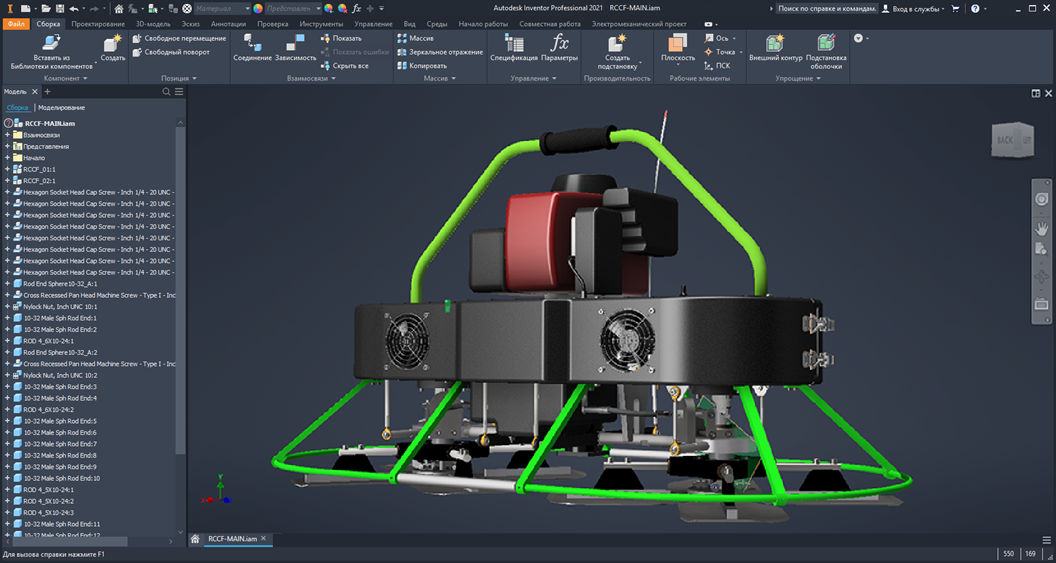
Task: Expand the Взаимосвязи folder in tree
Action: 7,135
